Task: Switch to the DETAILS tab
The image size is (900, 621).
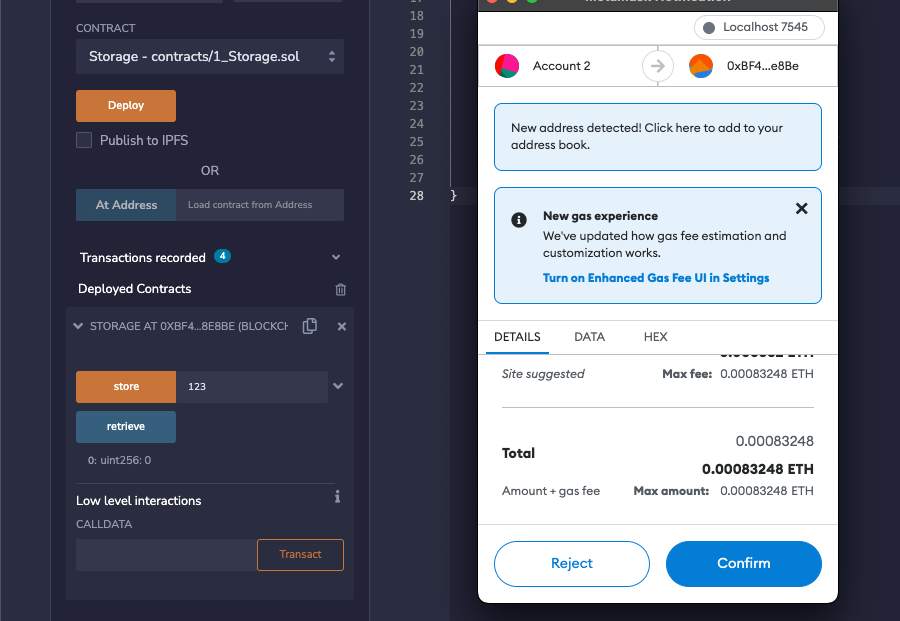Action: (x=517, y=337)
